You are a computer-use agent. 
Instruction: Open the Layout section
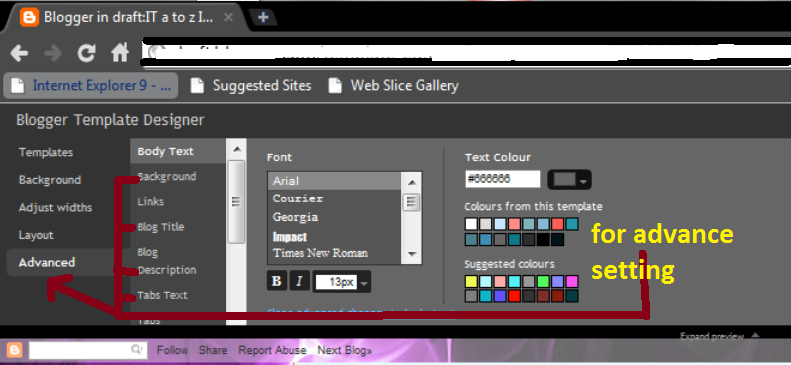pyautogui.click(x=36, y=235)
